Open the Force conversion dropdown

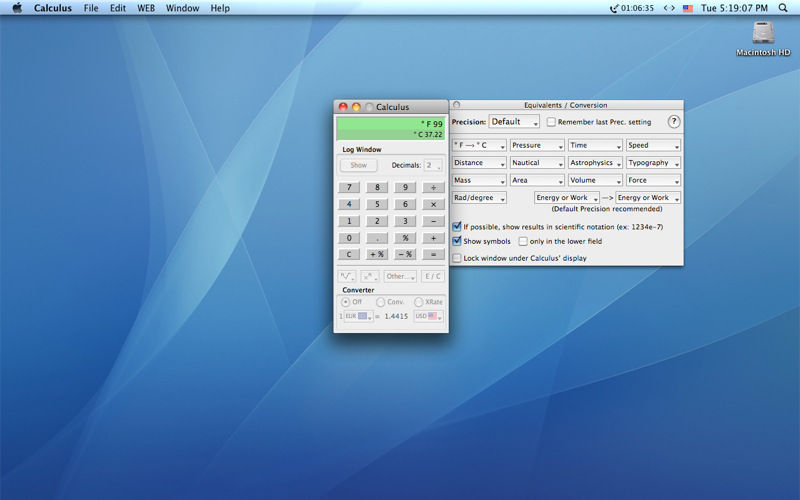click(653, 180)
